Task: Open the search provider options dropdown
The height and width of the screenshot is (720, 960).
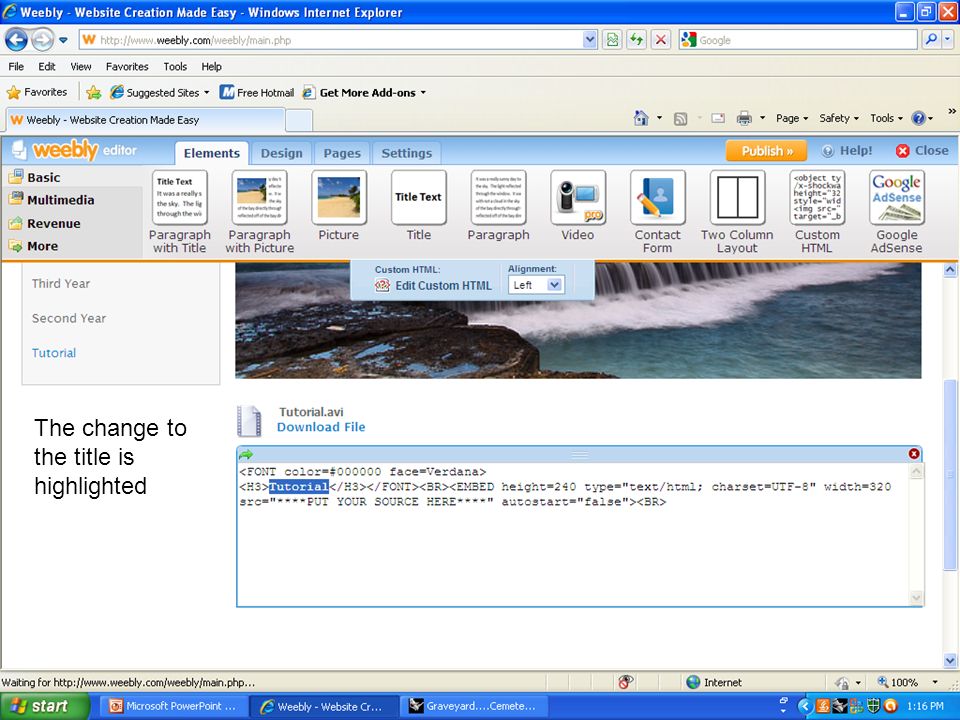Action: pyautogui.click(x=948, y=40)
